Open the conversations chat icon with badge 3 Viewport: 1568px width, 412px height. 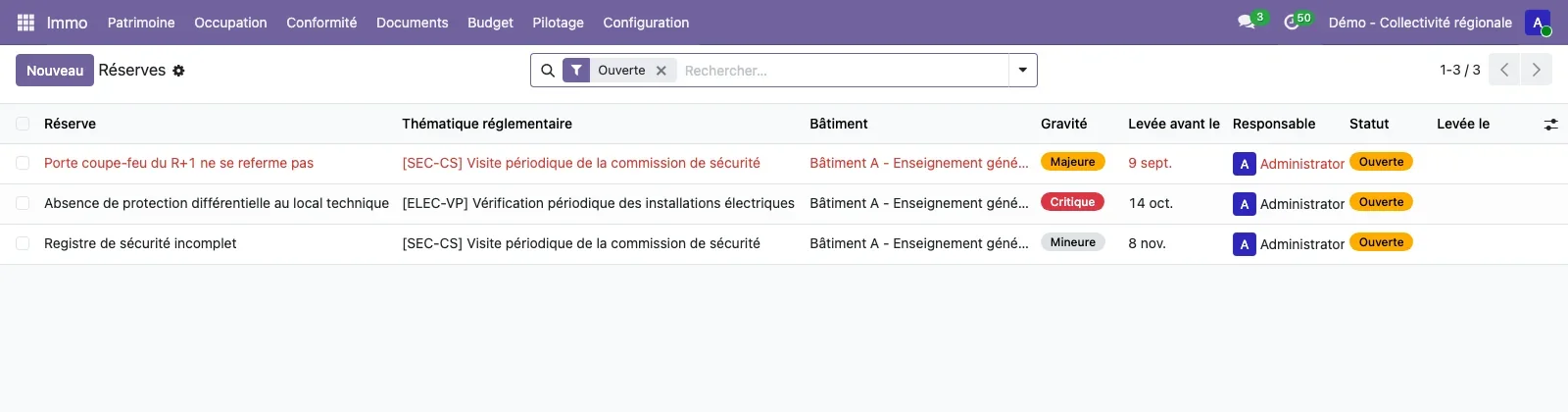(1247, 23)
